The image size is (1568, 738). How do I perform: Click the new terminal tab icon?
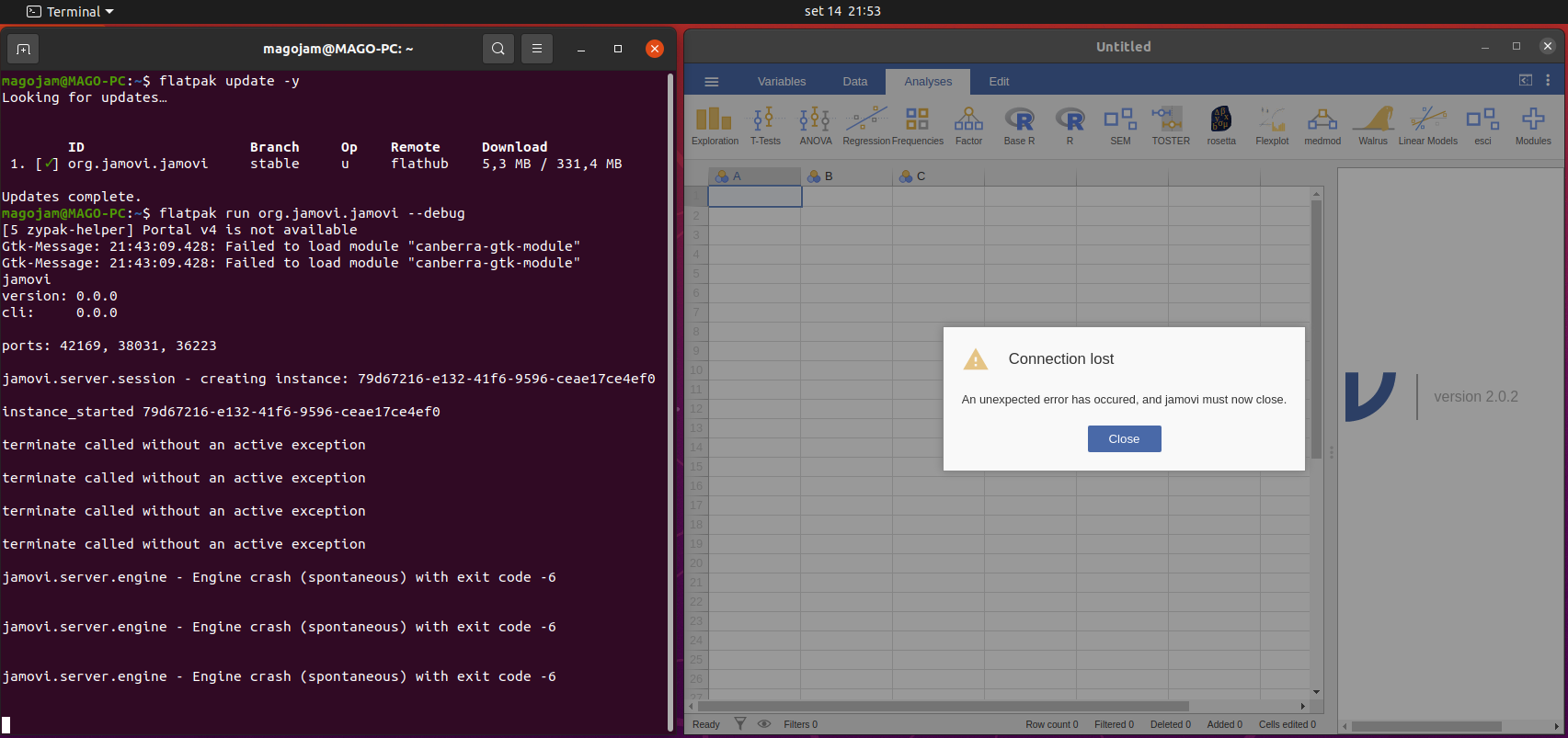pyautogui.click(x=24, y=49)
